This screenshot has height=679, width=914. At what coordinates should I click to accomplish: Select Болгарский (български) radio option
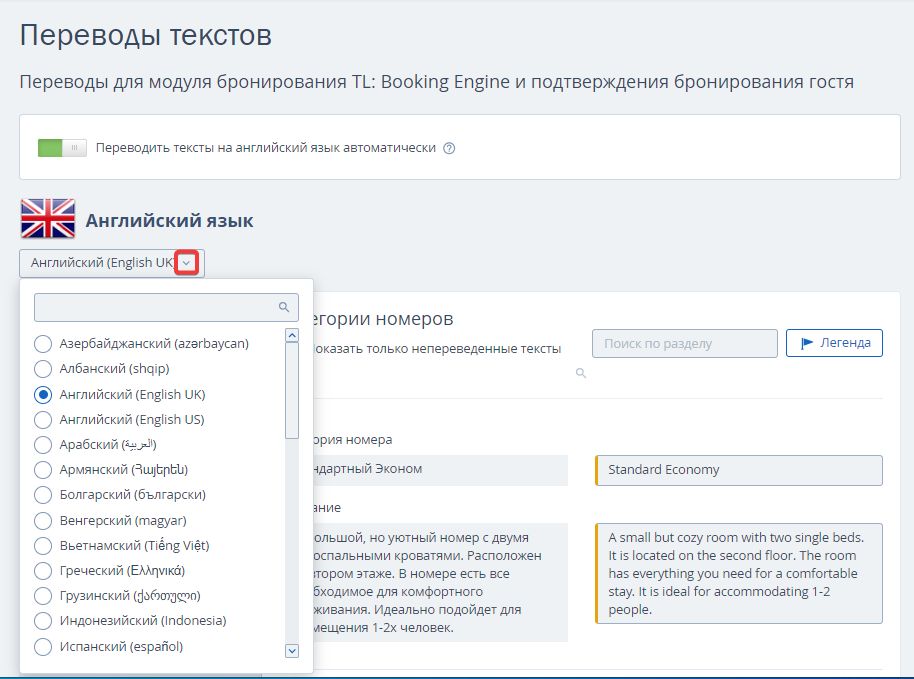[43, 495]
